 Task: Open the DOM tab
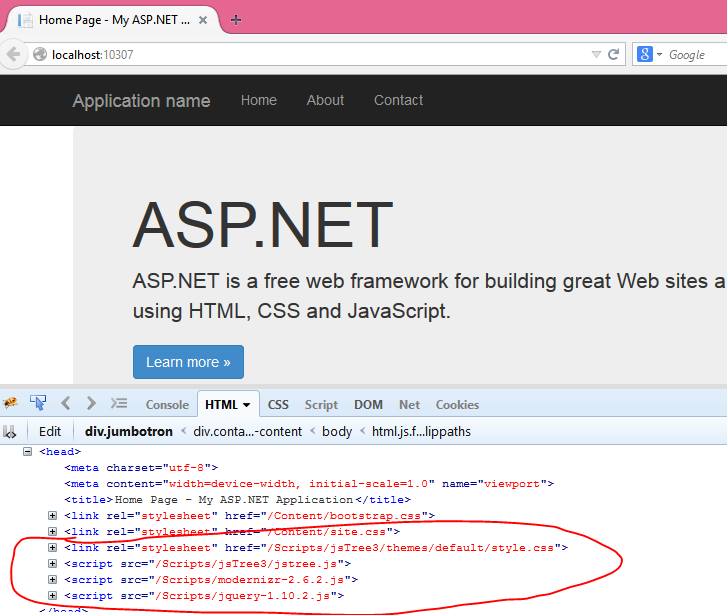point(369,405)
